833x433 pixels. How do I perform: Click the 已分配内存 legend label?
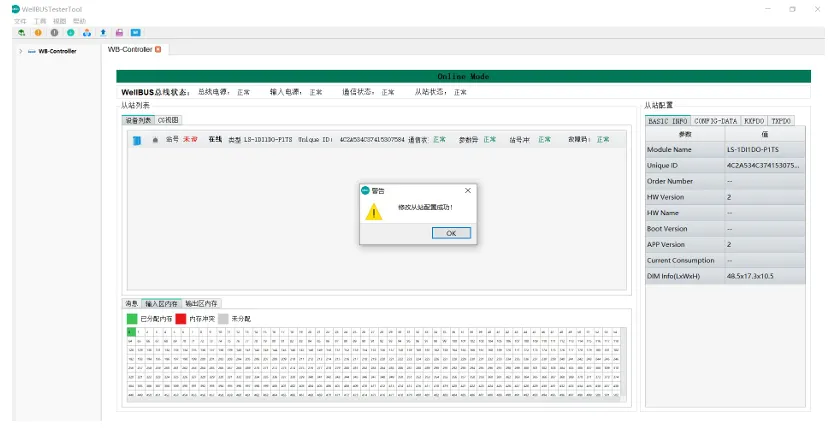click(156, 319)
